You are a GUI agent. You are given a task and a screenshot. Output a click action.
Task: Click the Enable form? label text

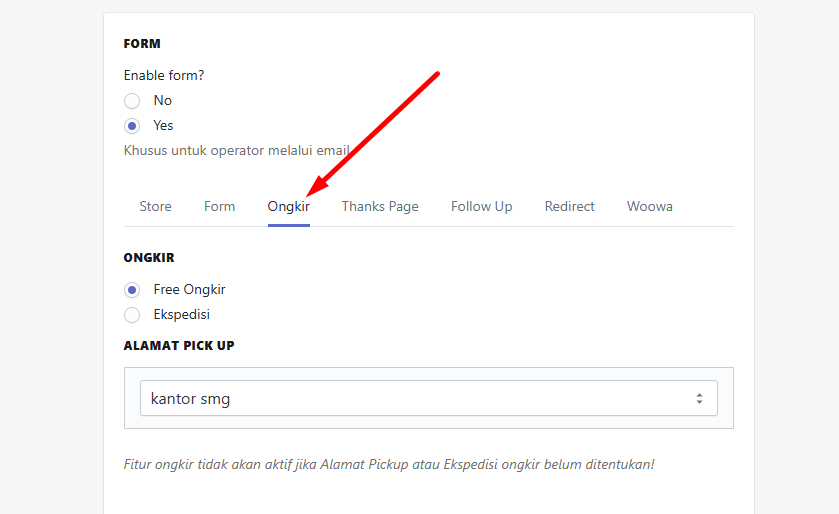(164, 75)
